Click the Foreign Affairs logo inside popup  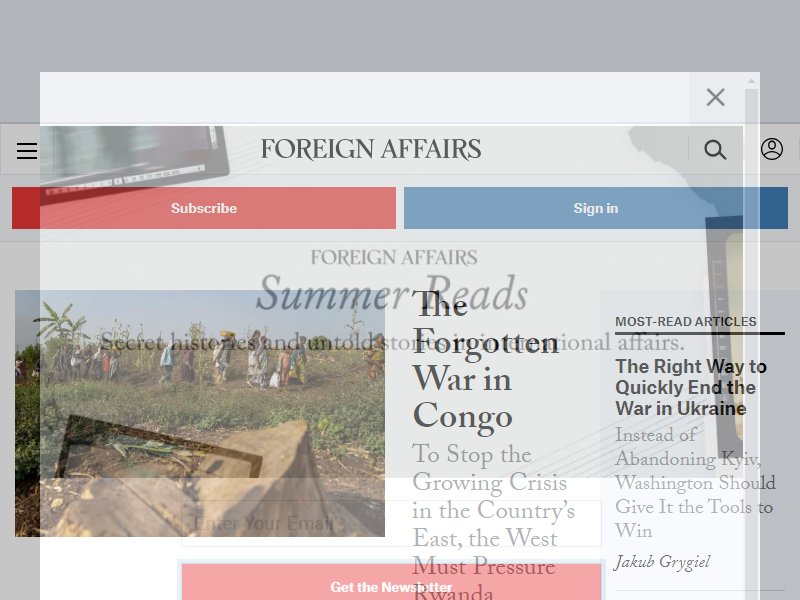(x=394, y=258)
